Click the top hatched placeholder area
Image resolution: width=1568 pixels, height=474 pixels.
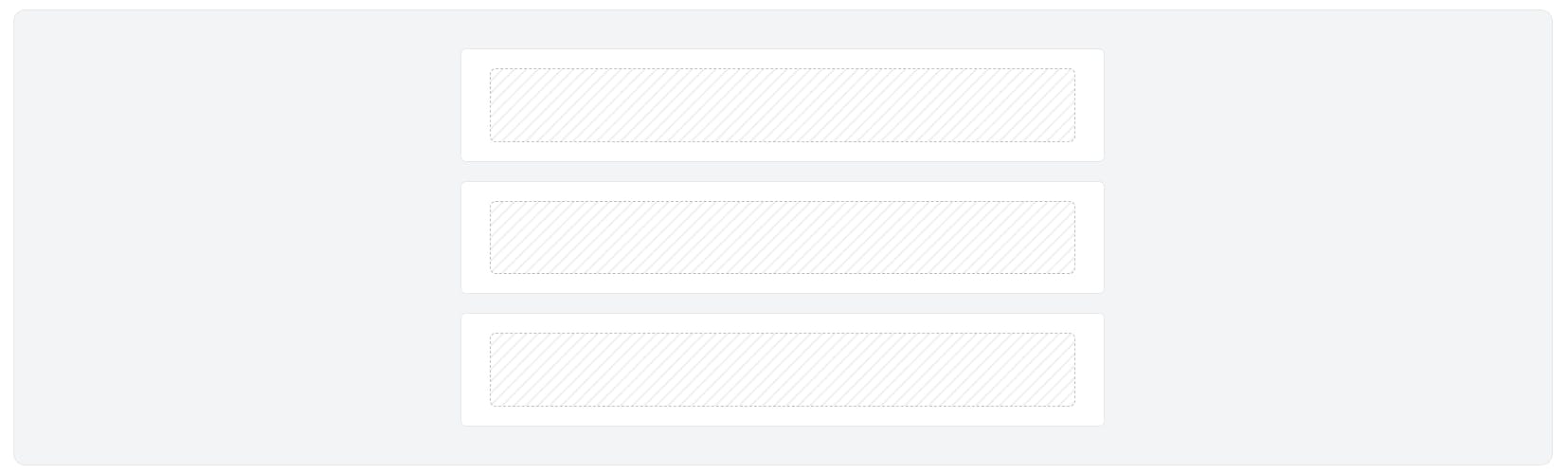(x=783, y=105)
